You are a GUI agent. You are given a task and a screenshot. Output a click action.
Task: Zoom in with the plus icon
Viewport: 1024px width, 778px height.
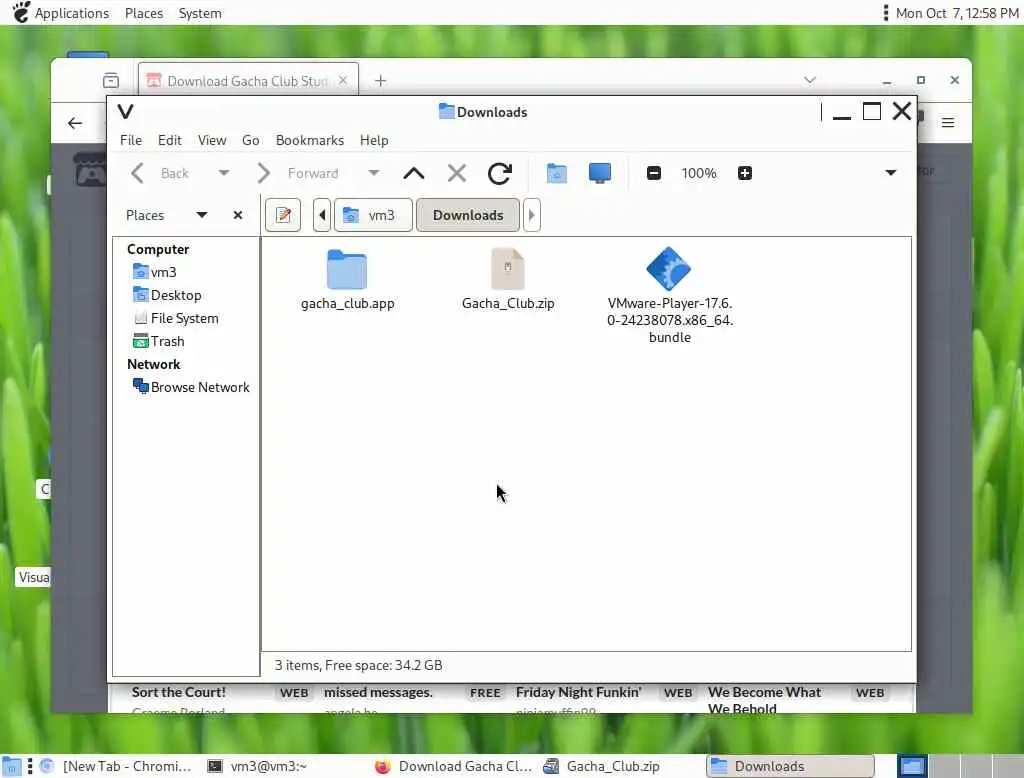click(x=744, y=173)
